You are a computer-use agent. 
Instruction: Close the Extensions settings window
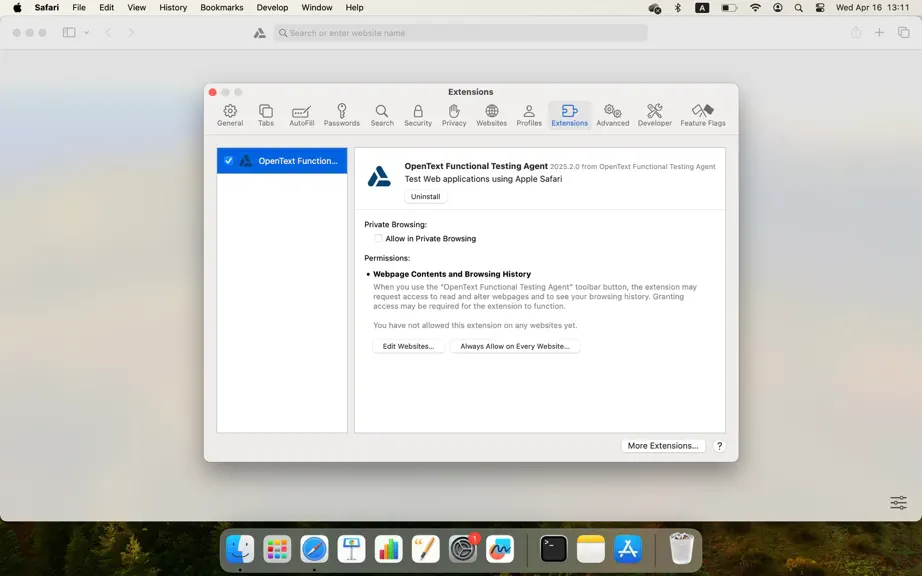pos(213,92)
